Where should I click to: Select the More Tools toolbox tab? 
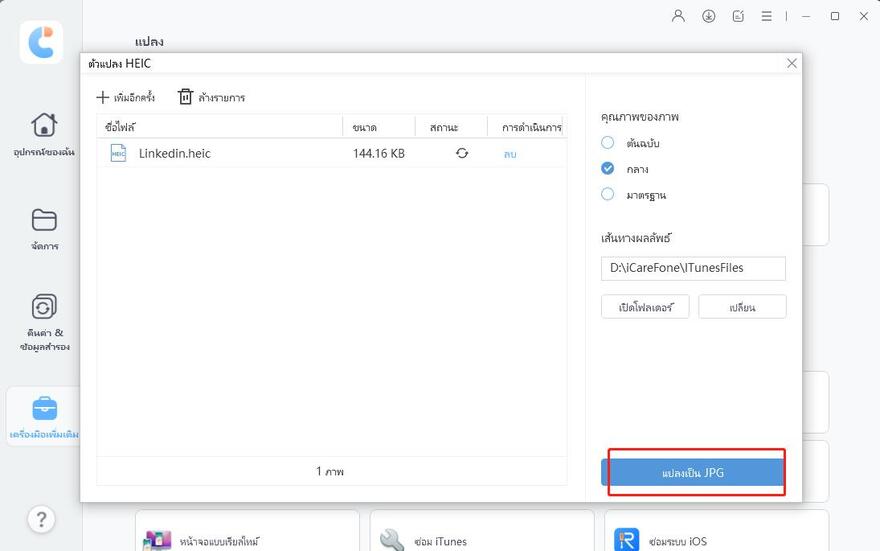pyautogui.click(x=44, y=417)
